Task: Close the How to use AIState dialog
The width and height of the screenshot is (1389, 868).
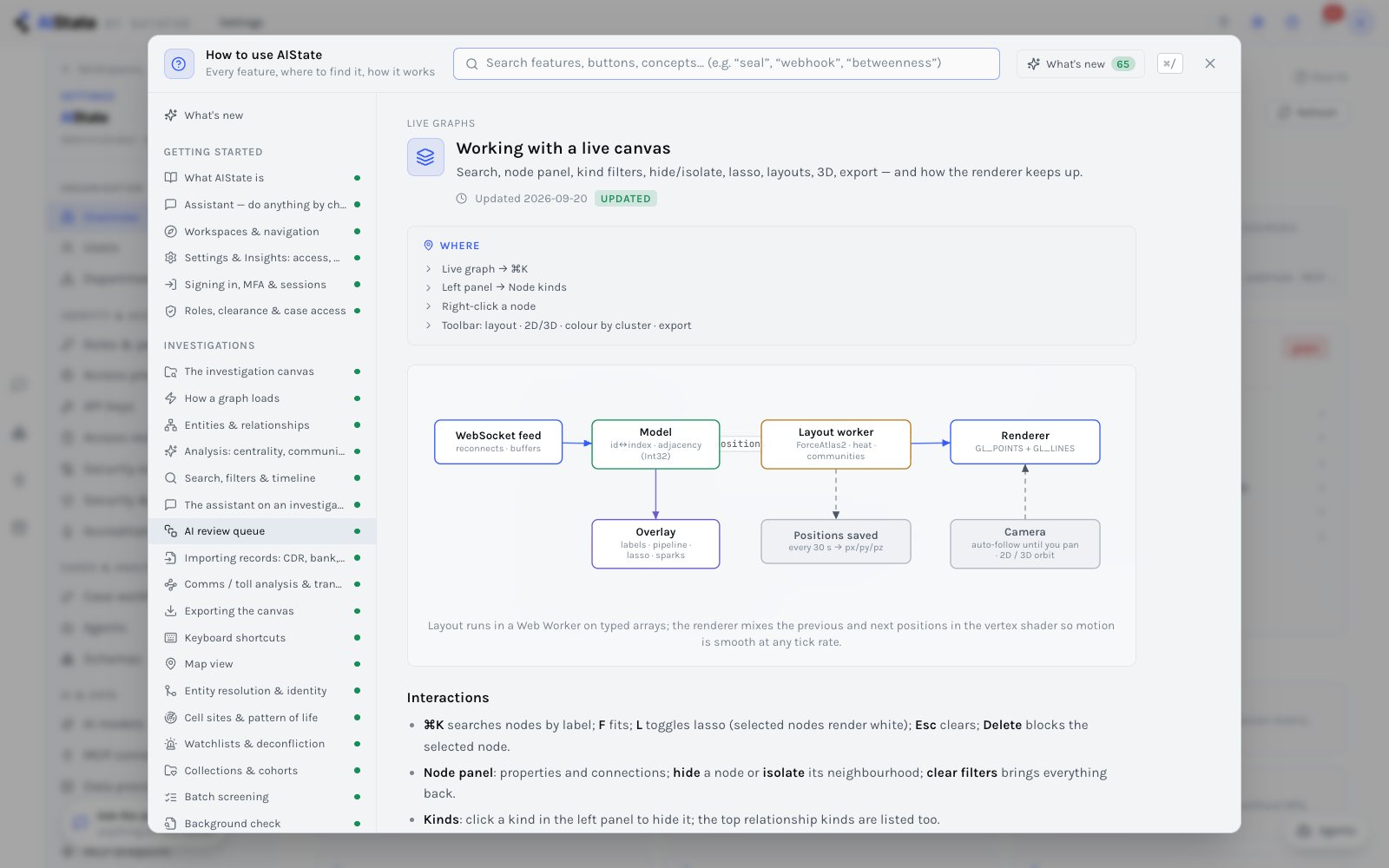Action: point(1210,63)
